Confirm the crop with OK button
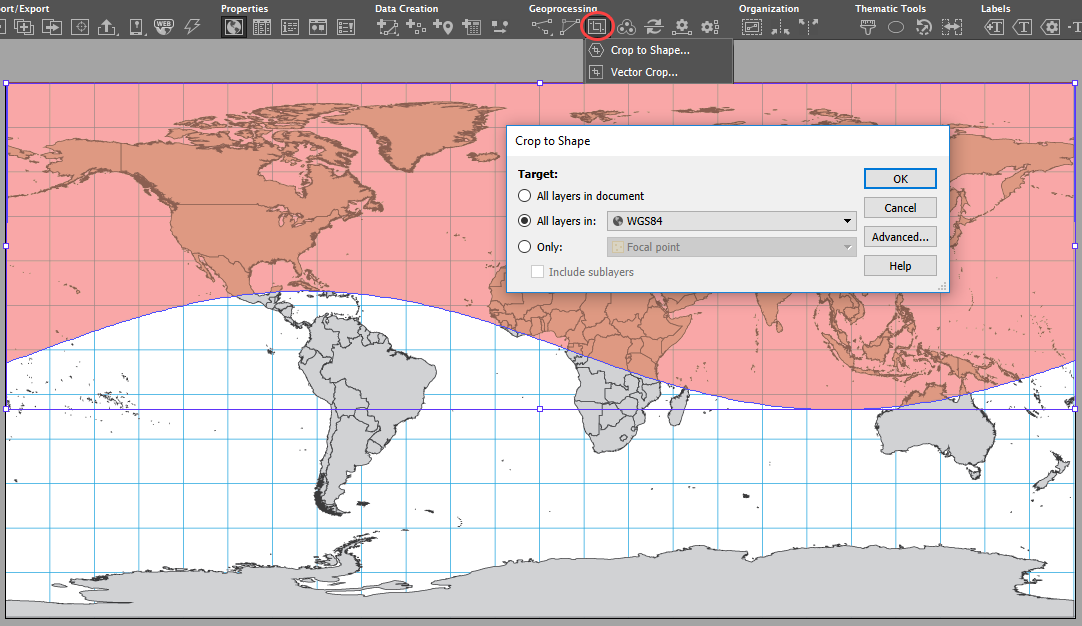The image size is (1082, 626). [x=900, y=179]
